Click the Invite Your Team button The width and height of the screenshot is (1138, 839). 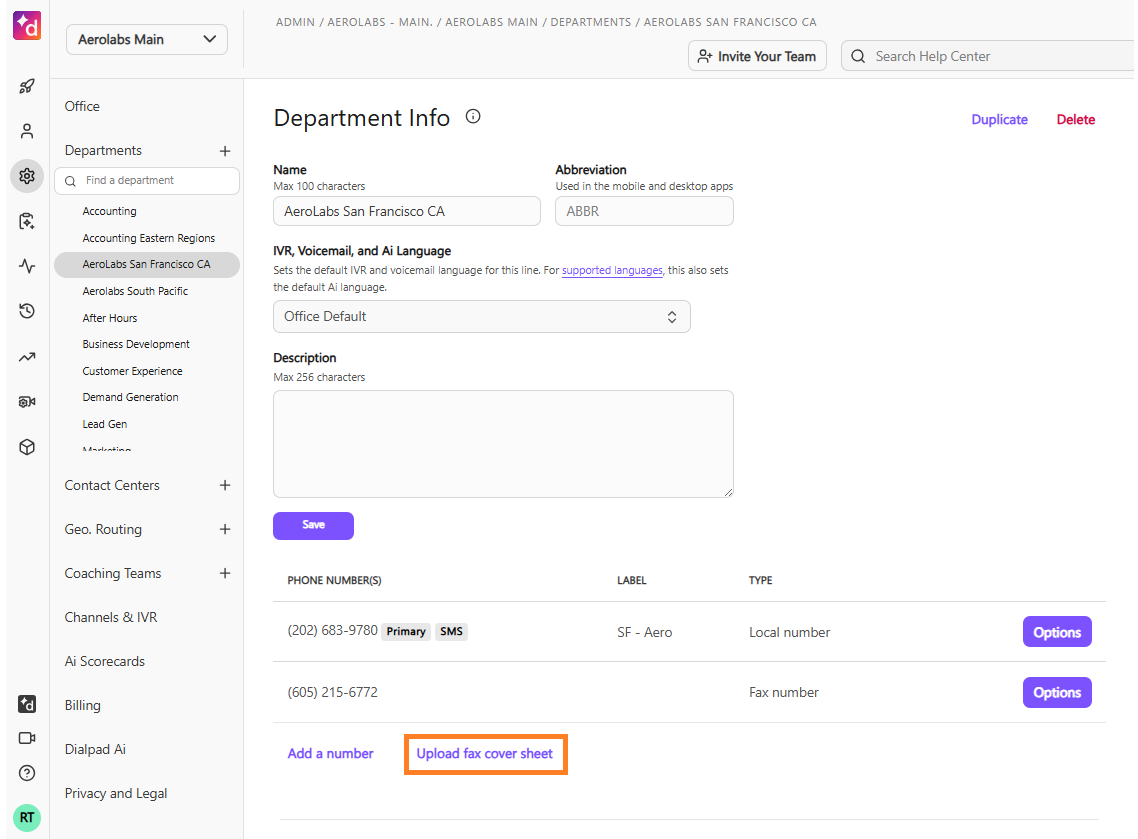757,56
